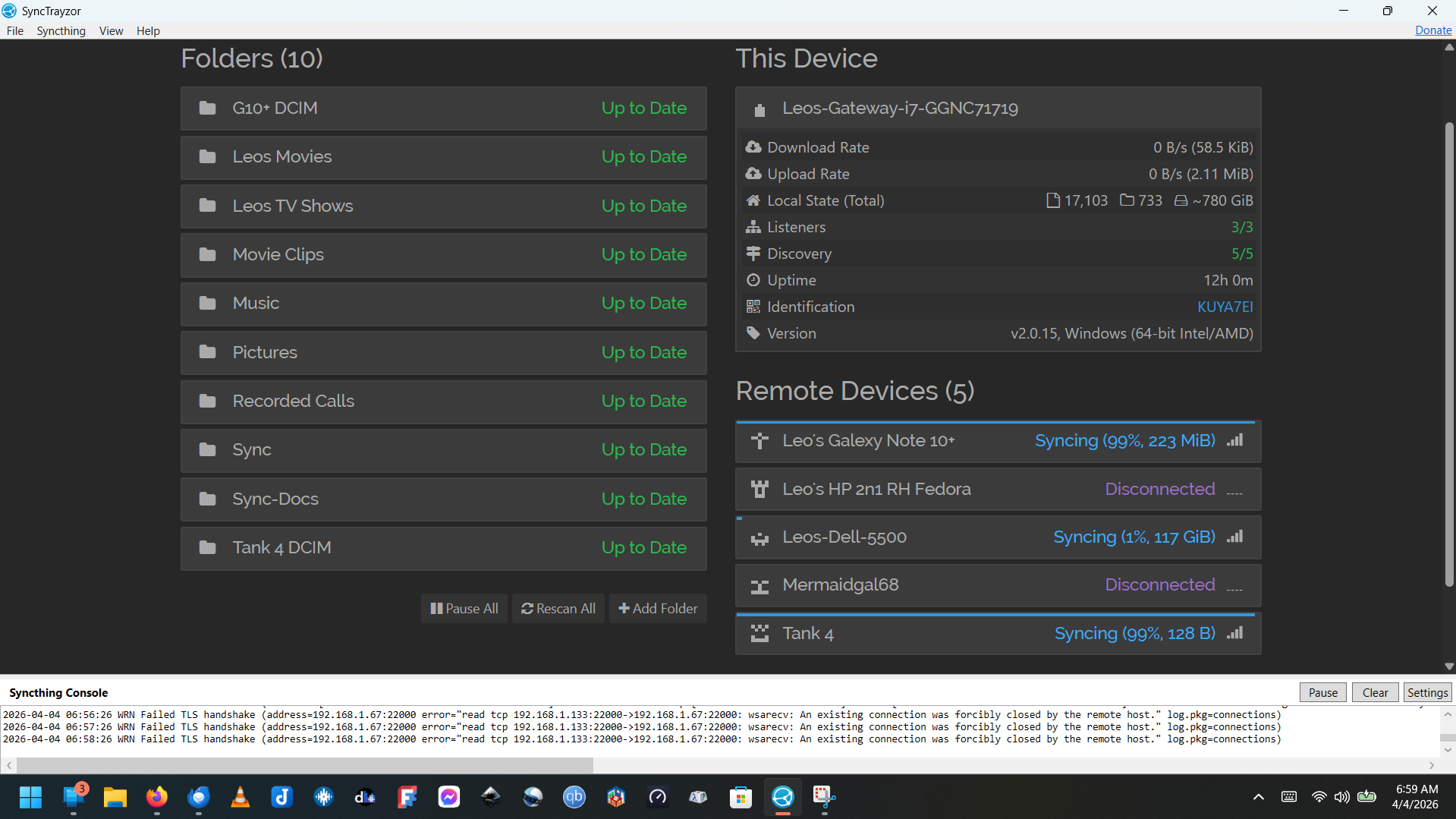The image size is (1456, 819).
Task: Click the Add Folder button
Action: [658, 609]
